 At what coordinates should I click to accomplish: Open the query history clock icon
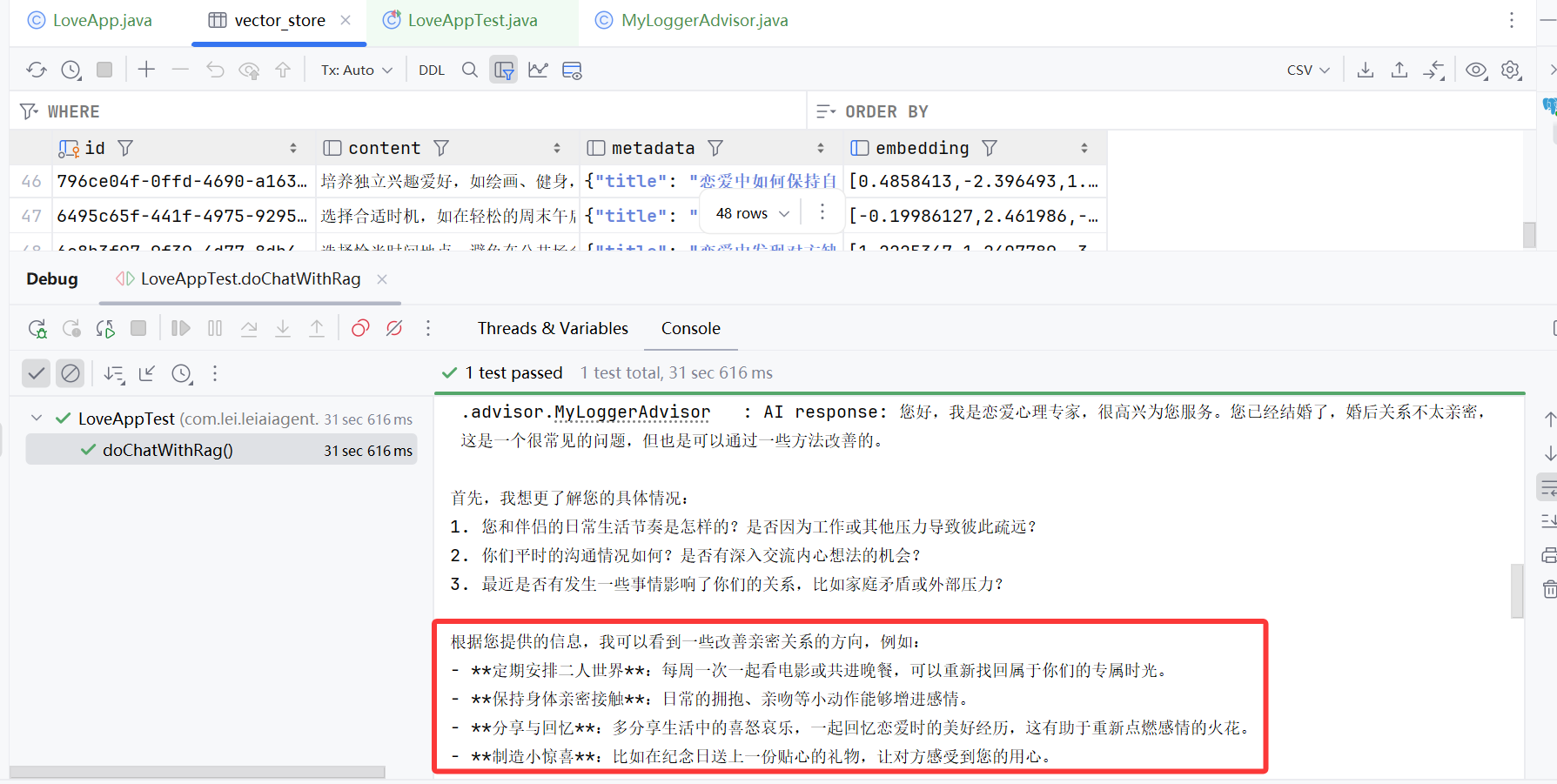(71, 70)
